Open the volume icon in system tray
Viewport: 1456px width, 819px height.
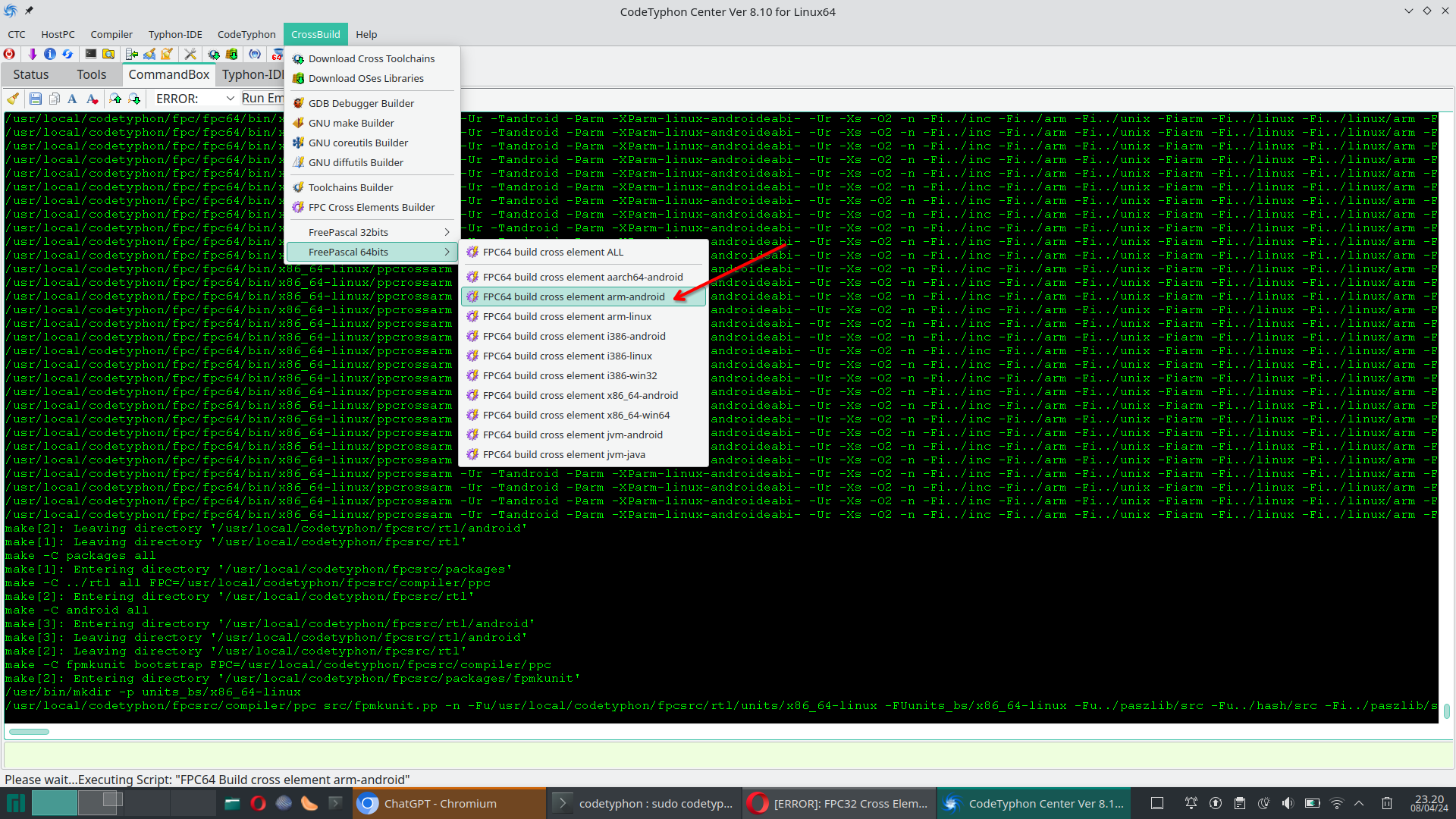click(x=1288, y=803)
